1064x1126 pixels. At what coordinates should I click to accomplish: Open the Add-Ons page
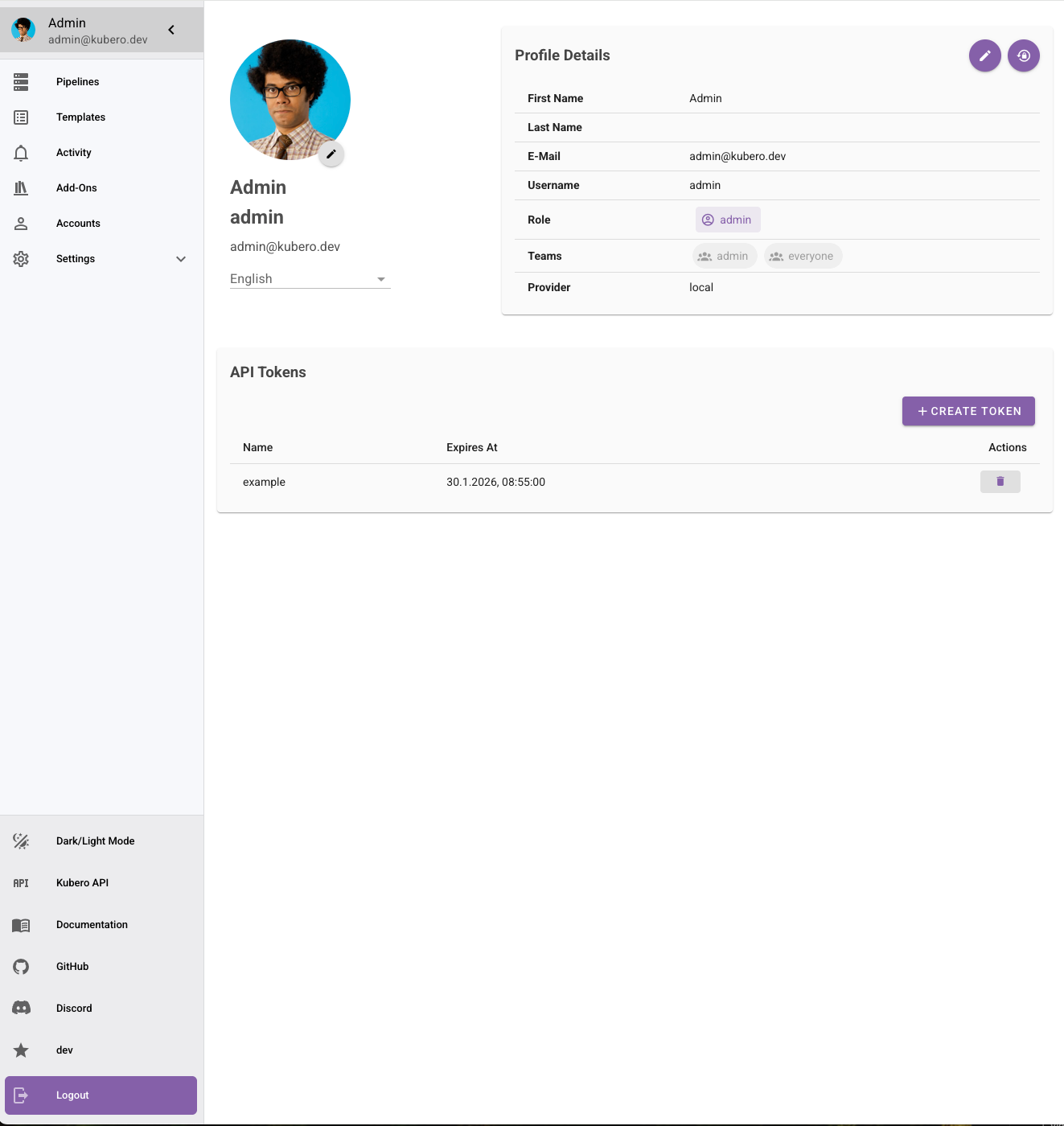click(x=76, y=188)
